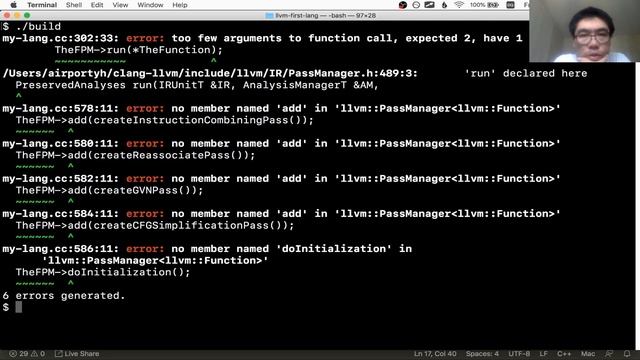Zoom Terminal with the green button
Viewport: 640px width, 360px height.
coord(27,15)
